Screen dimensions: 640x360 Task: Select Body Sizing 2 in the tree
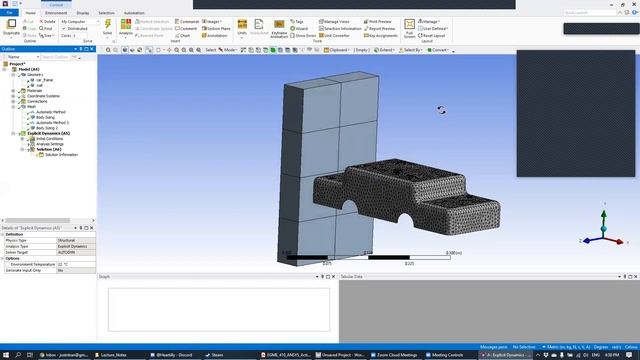click(47, 128)
